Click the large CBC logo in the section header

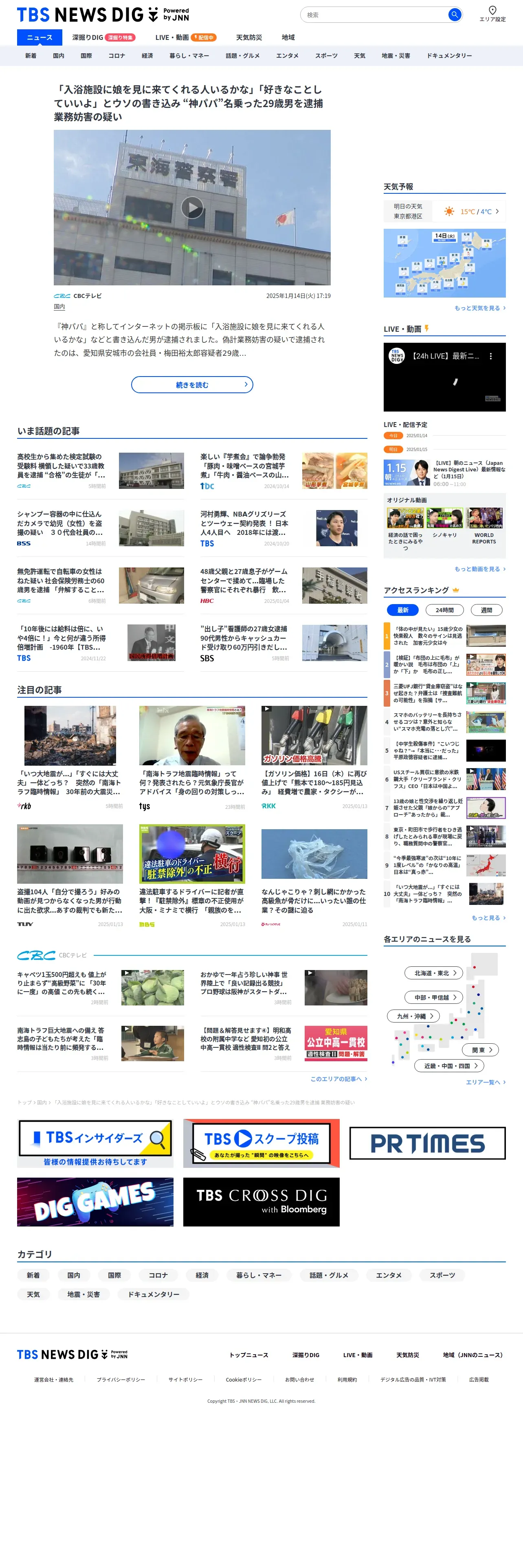(x=37, y=955)
